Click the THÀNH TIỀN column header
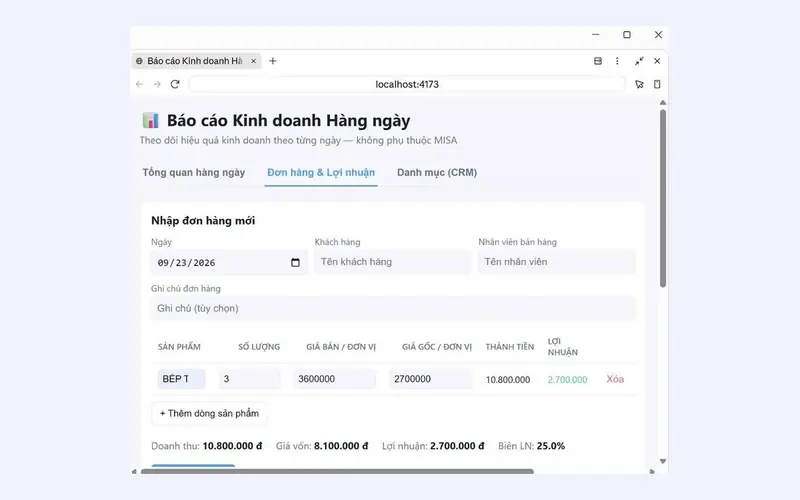Screen dimensions: 800x500 (x=510, y=347)
